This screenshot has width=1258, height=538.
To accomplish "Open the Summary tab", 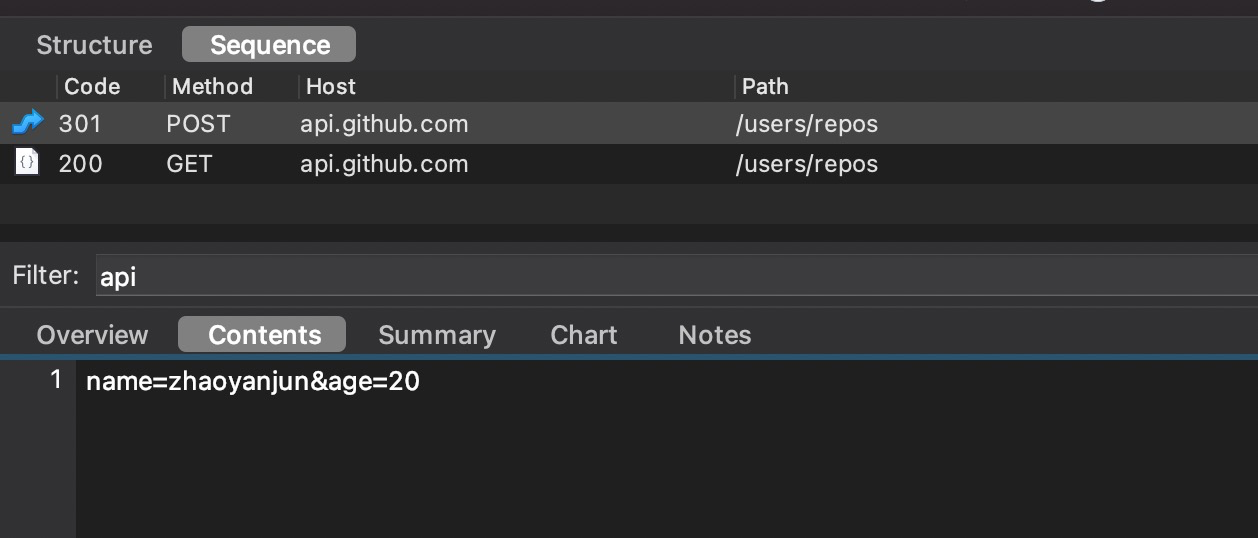I will [437, 335].
